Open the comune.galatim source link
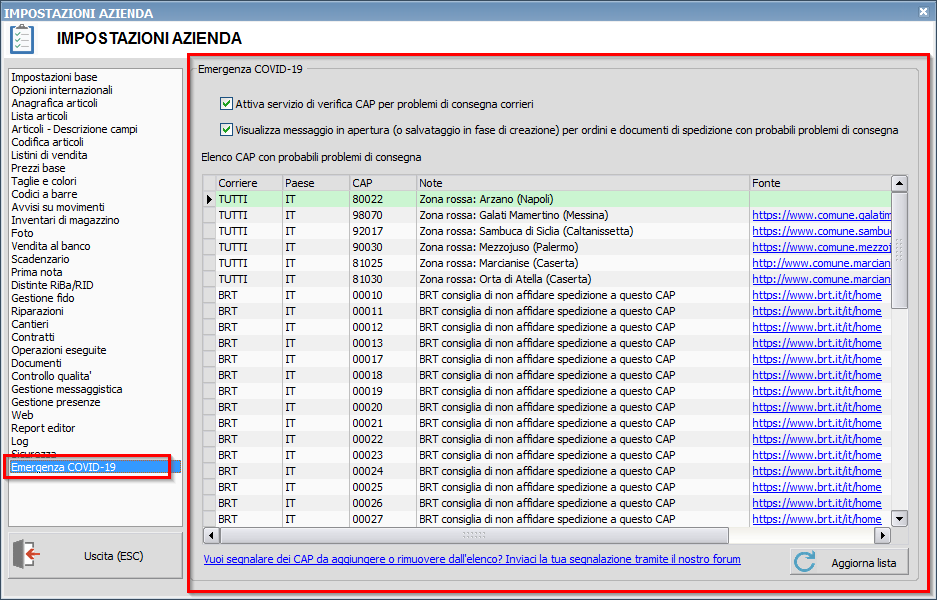937x600 pixels. [x=821, y=215]
